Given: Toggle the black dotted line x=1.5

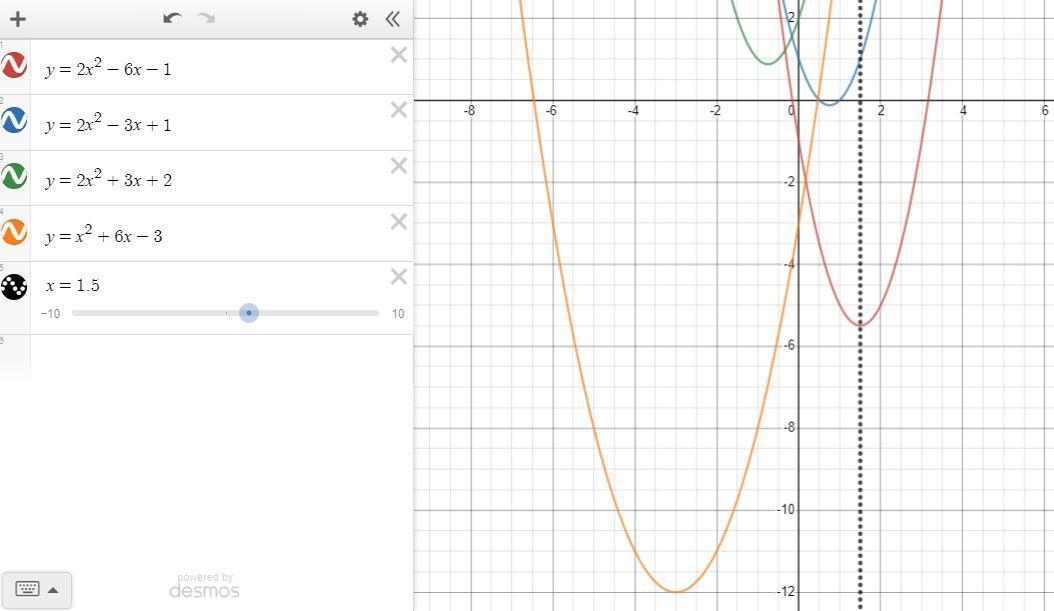Looking at the screenshot, I should (x=14, y=287).
